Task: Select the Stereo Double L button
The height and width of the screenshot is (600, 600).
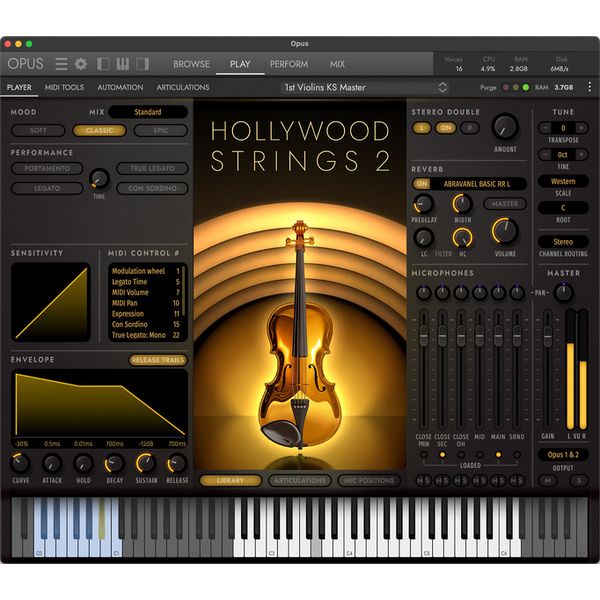Action: 422,128
